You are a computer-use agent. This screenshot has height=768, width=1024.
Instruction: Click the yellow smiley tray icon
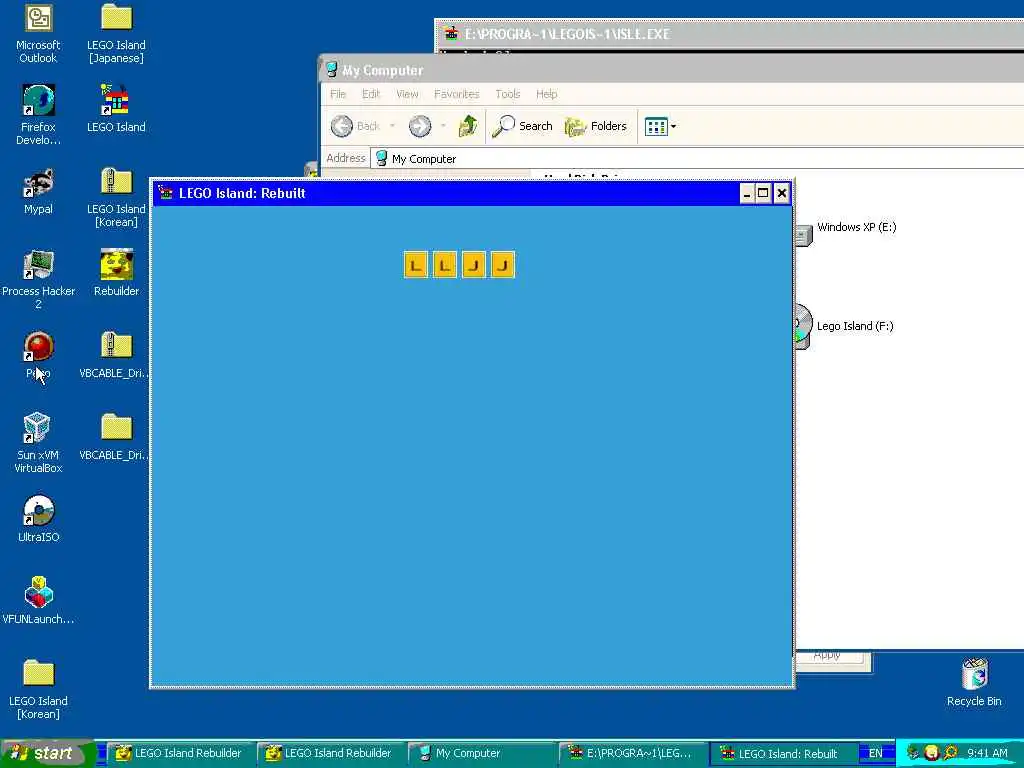(x=931, y=753)
